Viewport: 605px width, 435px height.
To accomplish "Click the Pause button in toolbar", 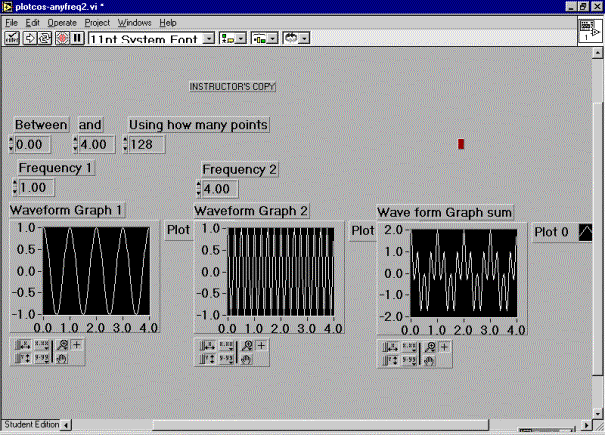I will [x=77, y=38].
